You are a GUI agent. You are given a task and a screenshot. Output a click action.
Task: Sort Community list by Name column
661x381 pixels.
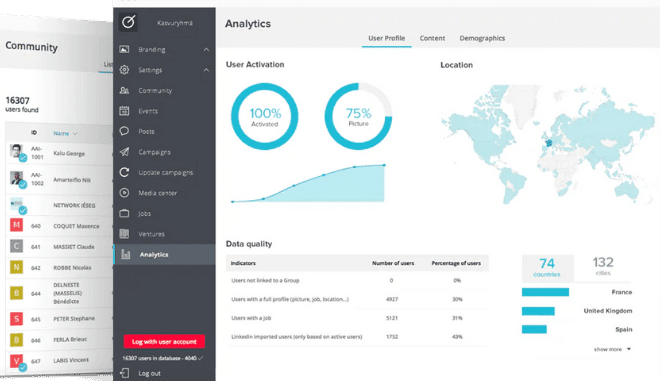pos(65,133)
